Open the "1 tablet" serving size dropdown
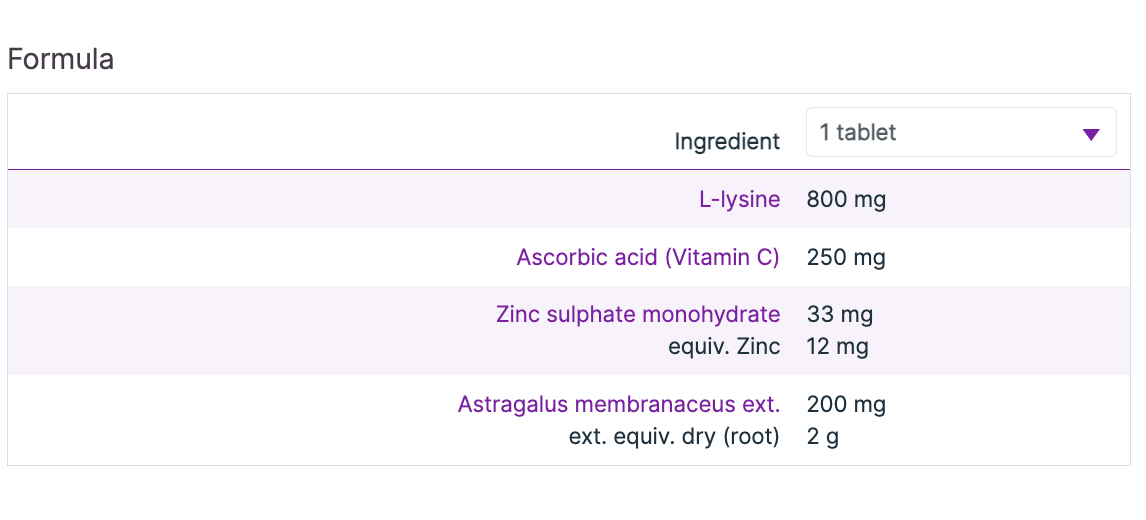This screenshot has height=520, width=1146. (x=960, y=132)
